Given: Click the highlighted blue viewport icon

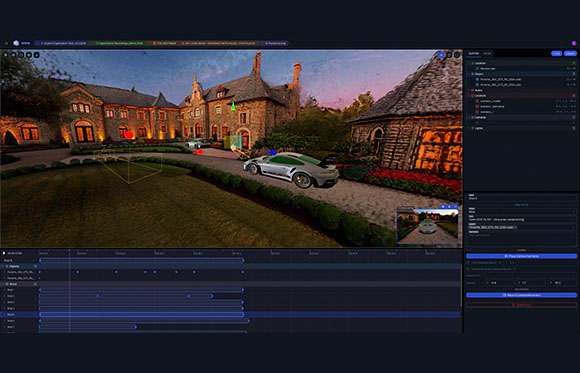Looking at the screenshot, I should coord(441,55).
